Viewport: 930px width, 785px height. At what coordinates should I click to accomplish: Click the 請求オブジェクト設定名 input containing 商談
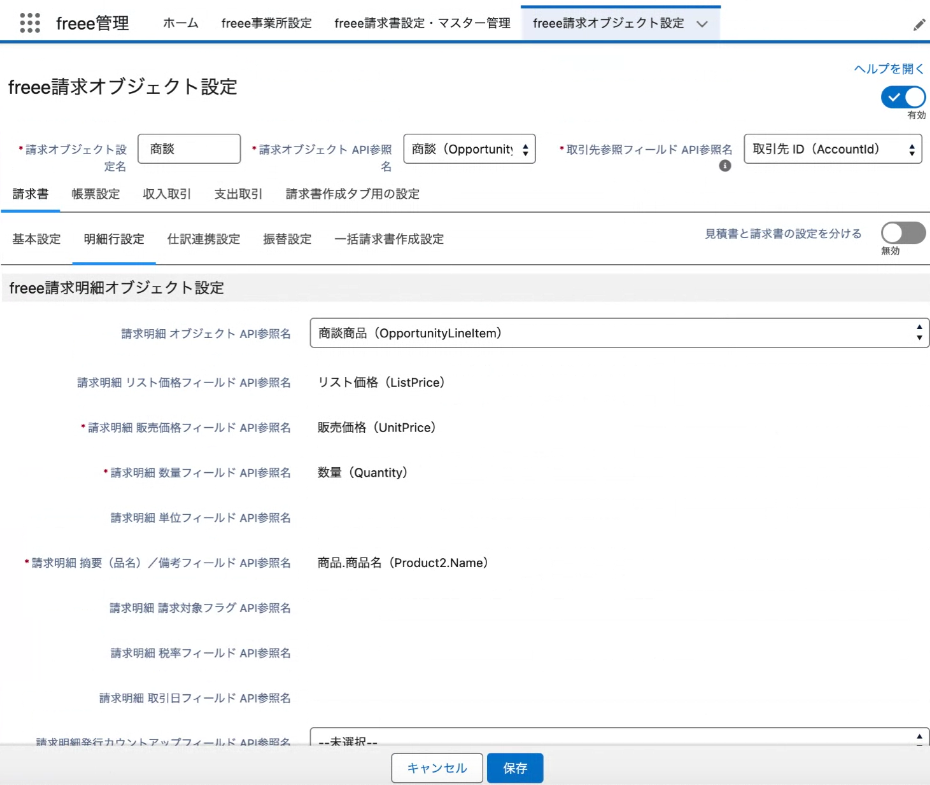point(189,149)
